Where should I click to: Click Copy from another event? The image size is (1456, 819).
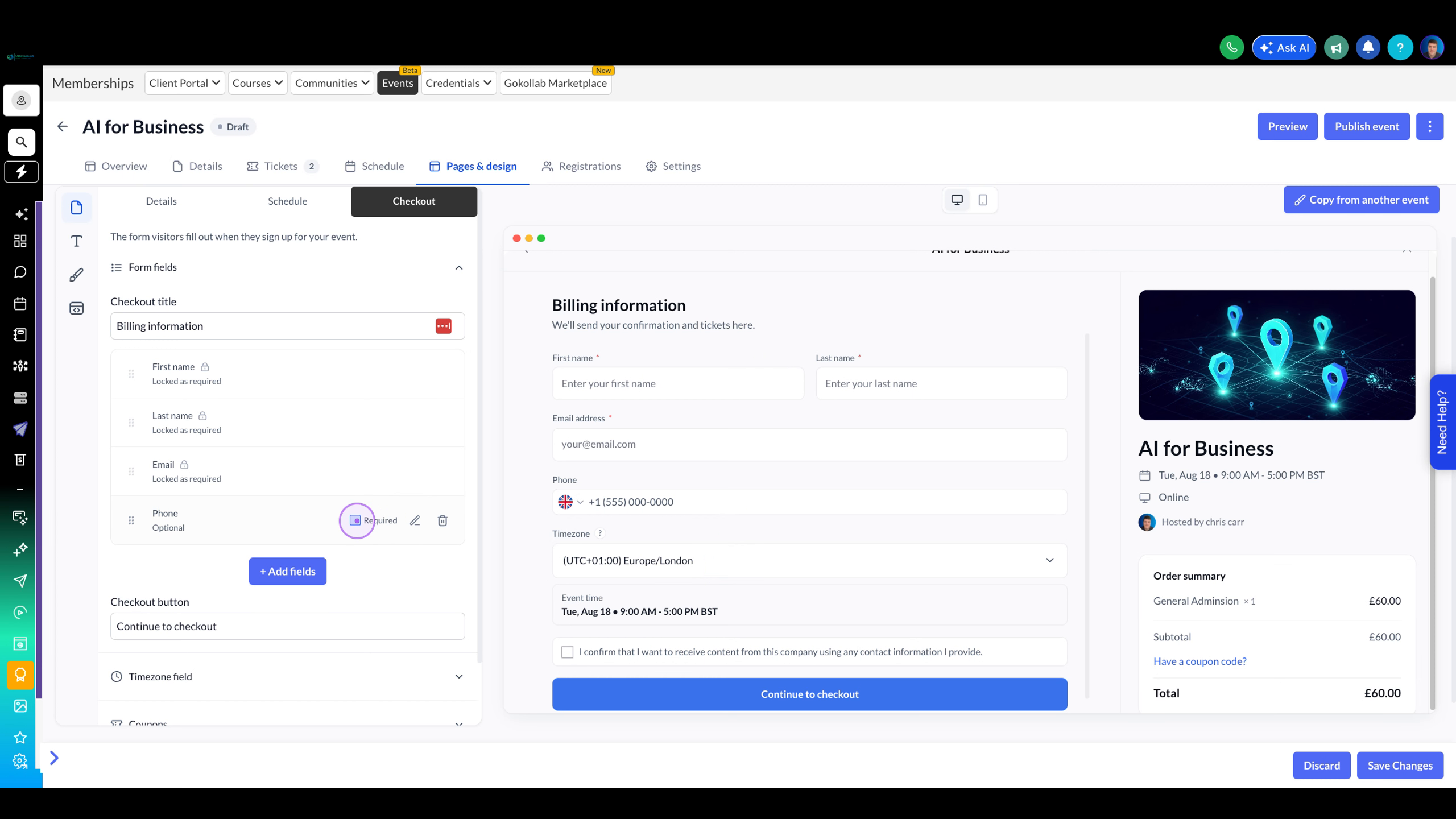tap(1361, 200)
